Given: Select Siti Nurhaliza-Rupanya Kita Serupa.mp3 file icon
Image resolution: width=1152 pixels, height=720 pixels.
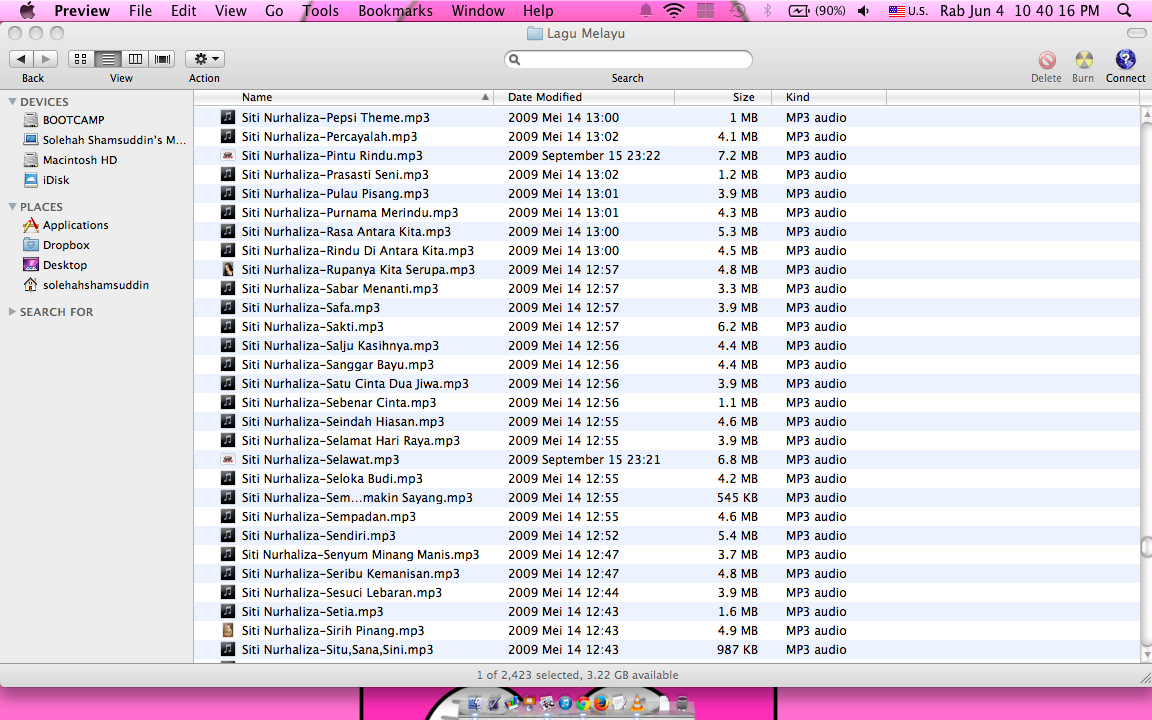Looking at the screenshot, I should click(228, 269).
